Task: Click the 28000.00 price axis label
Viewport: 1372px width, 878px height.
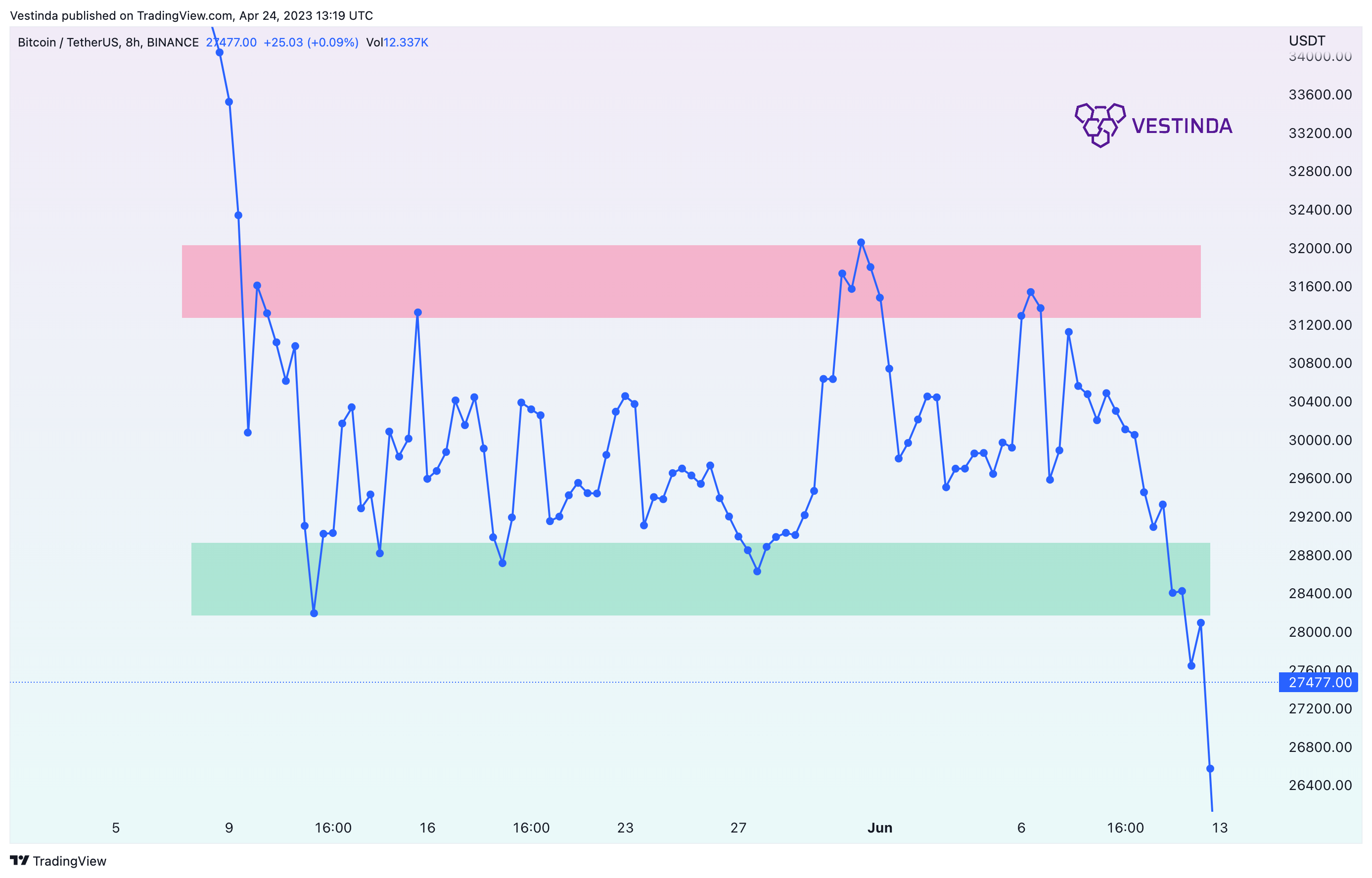Action: point(1320,632)
